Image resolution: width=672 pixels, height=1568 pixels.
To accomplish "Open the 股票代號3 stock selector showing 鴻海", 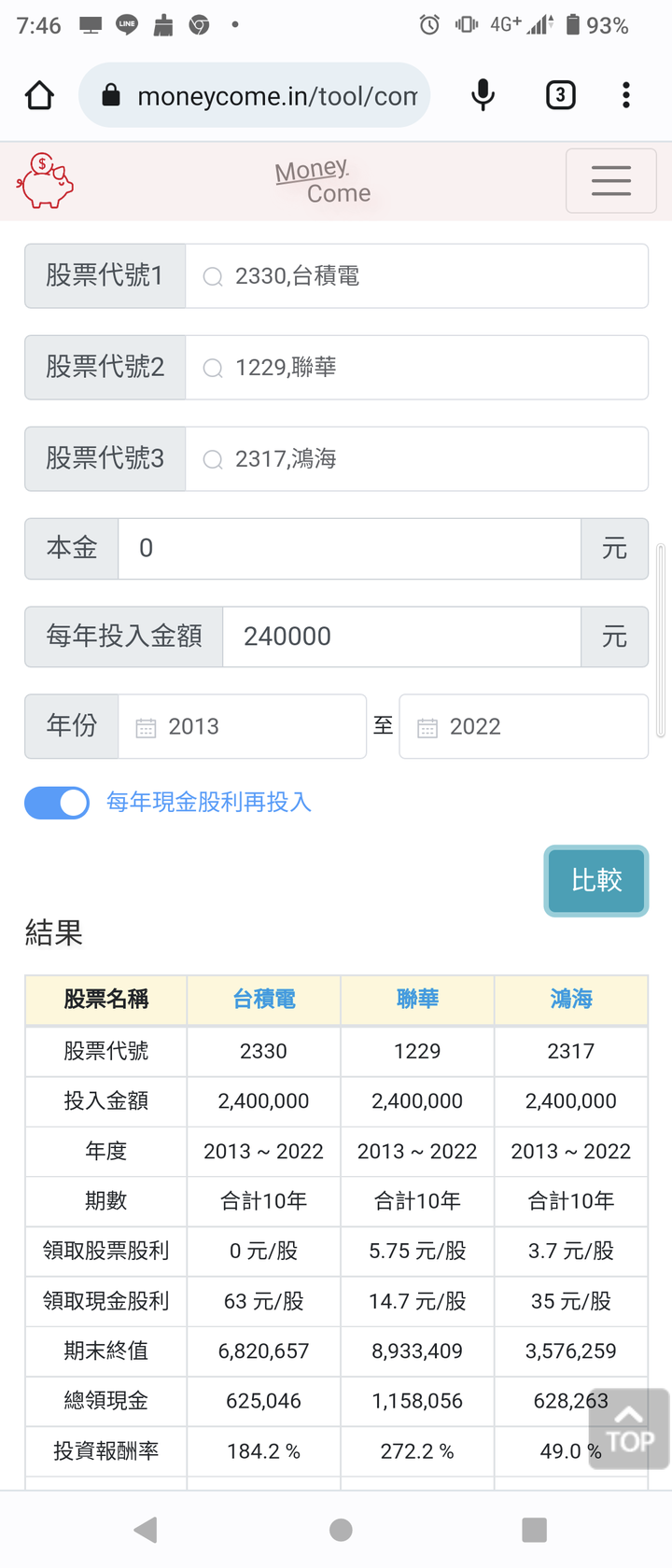I will pyautogui.click(x=416, y=459).
